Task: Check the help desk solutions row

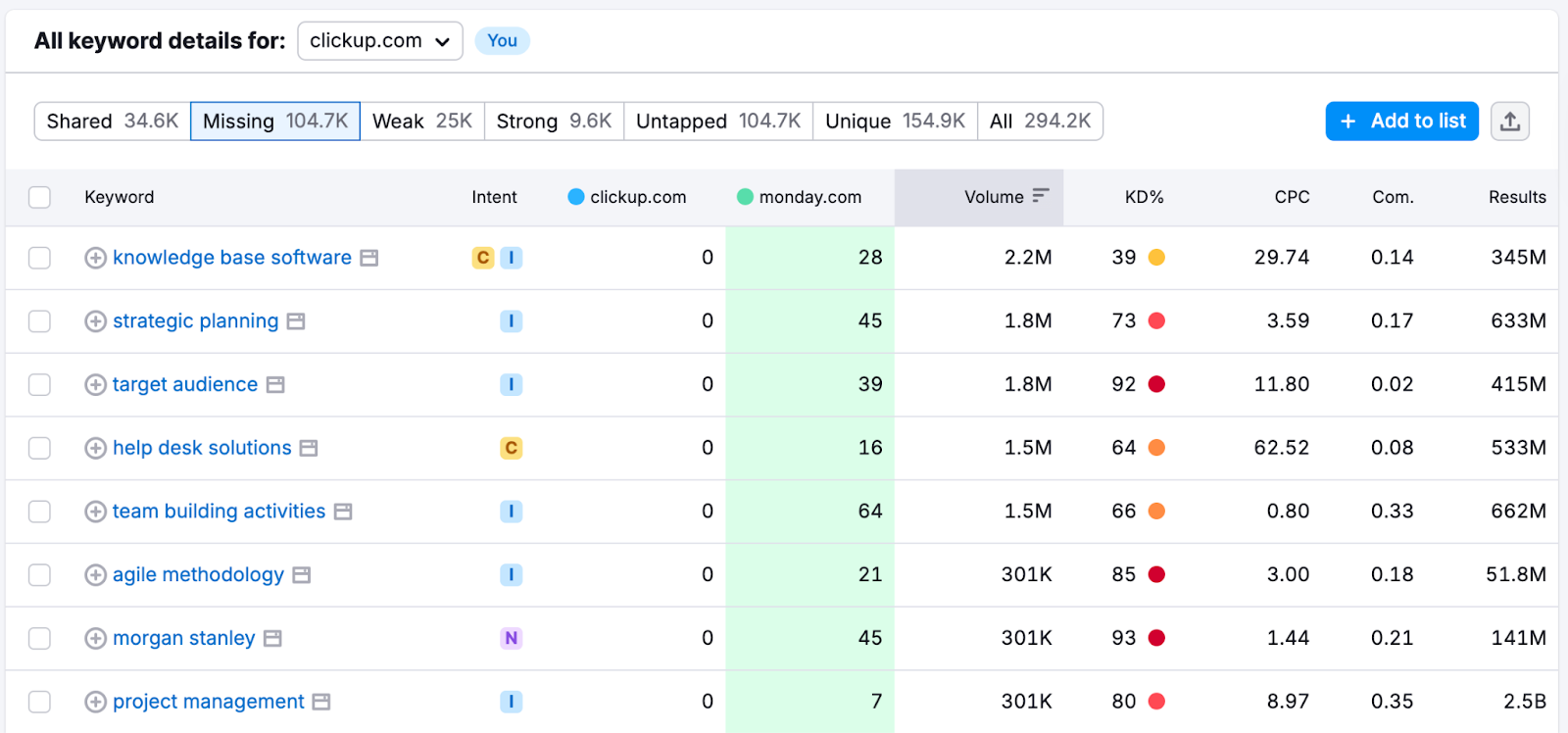Action: 39,448
